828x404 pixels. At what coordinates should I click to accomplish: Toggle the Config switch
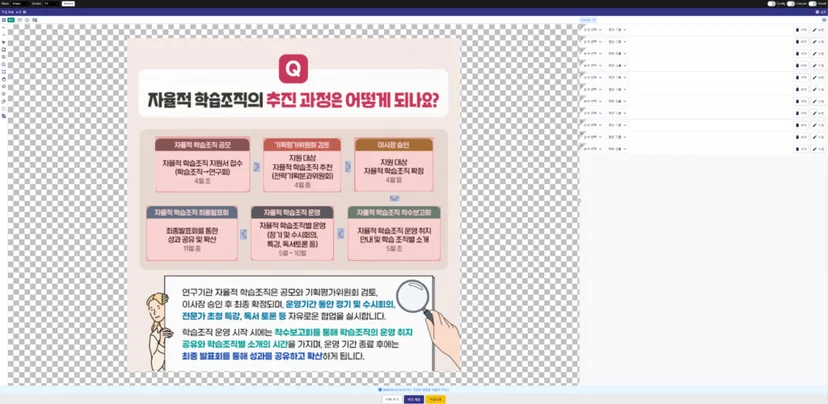[x=771, y=4]
